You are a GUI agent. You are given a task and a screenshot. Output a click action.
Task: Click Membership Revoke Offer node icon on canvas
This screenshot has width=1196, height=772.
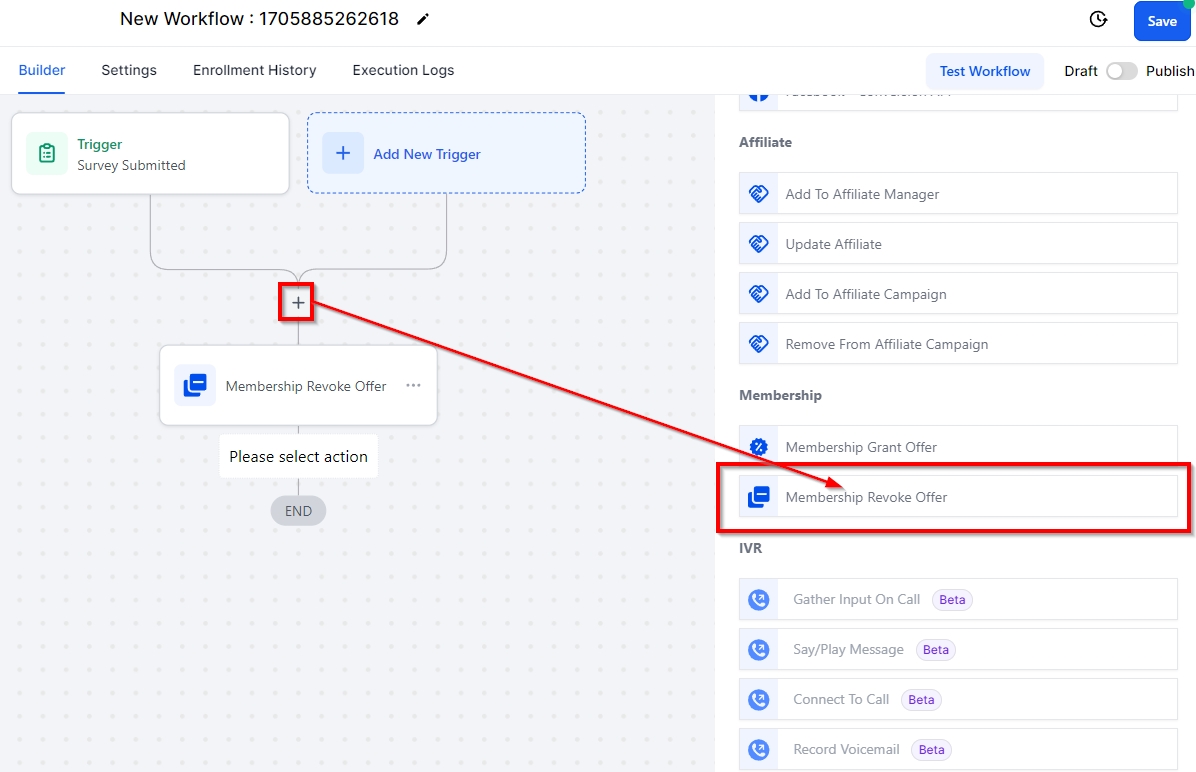click(x=195, y=386)
